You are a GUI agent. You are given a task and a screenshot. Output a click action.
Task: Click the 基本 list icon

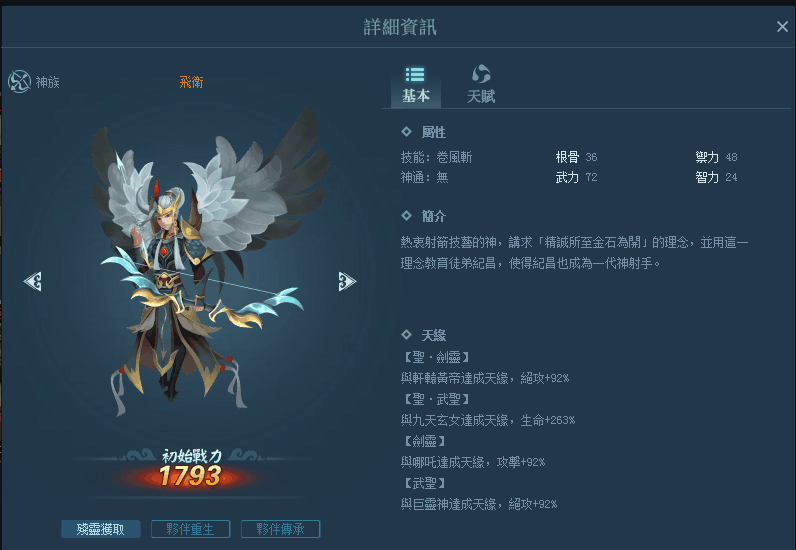click(415, 75)
